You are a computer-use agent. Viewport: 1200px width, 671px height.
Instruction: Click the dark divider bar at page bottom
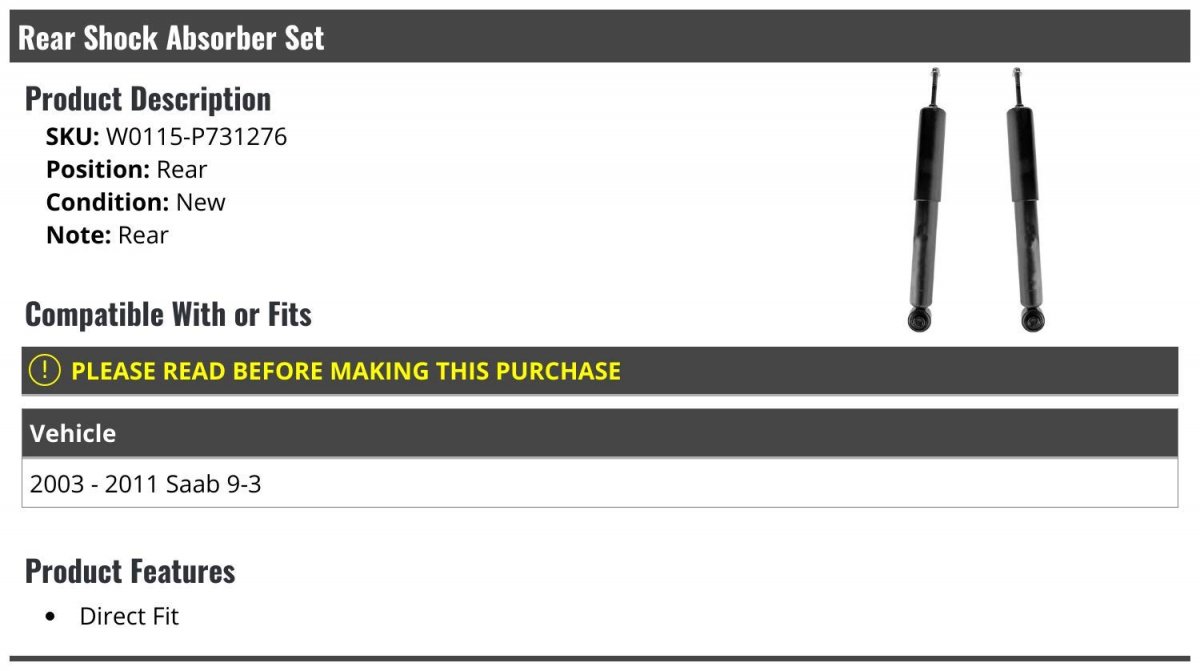tap(600, 659)
